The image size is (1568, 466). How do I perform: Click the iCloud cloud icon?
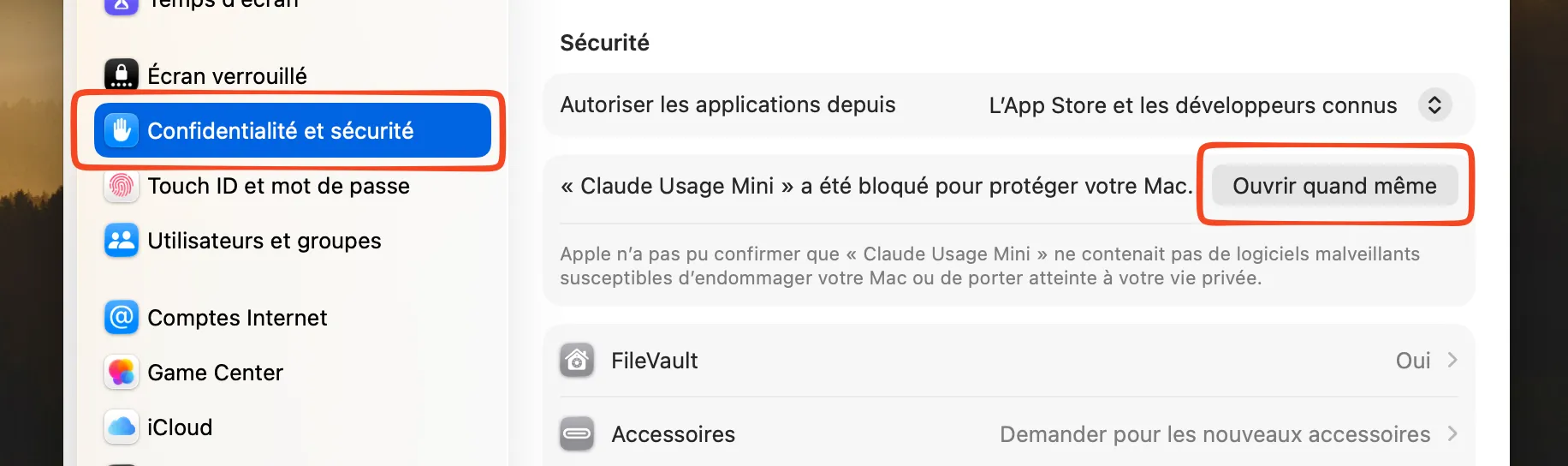[122, 427]
